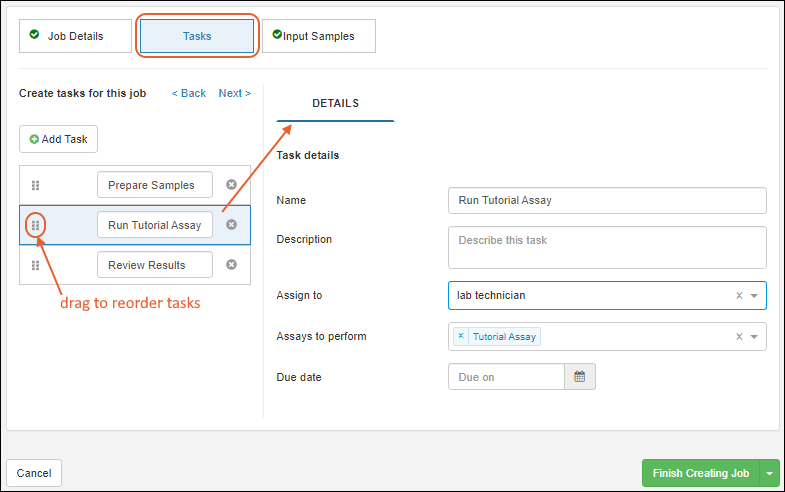The height and width of the screenshot is (492, 785).
Task: Remove the Run Tutorial Assay task
Action: [231, 225]
